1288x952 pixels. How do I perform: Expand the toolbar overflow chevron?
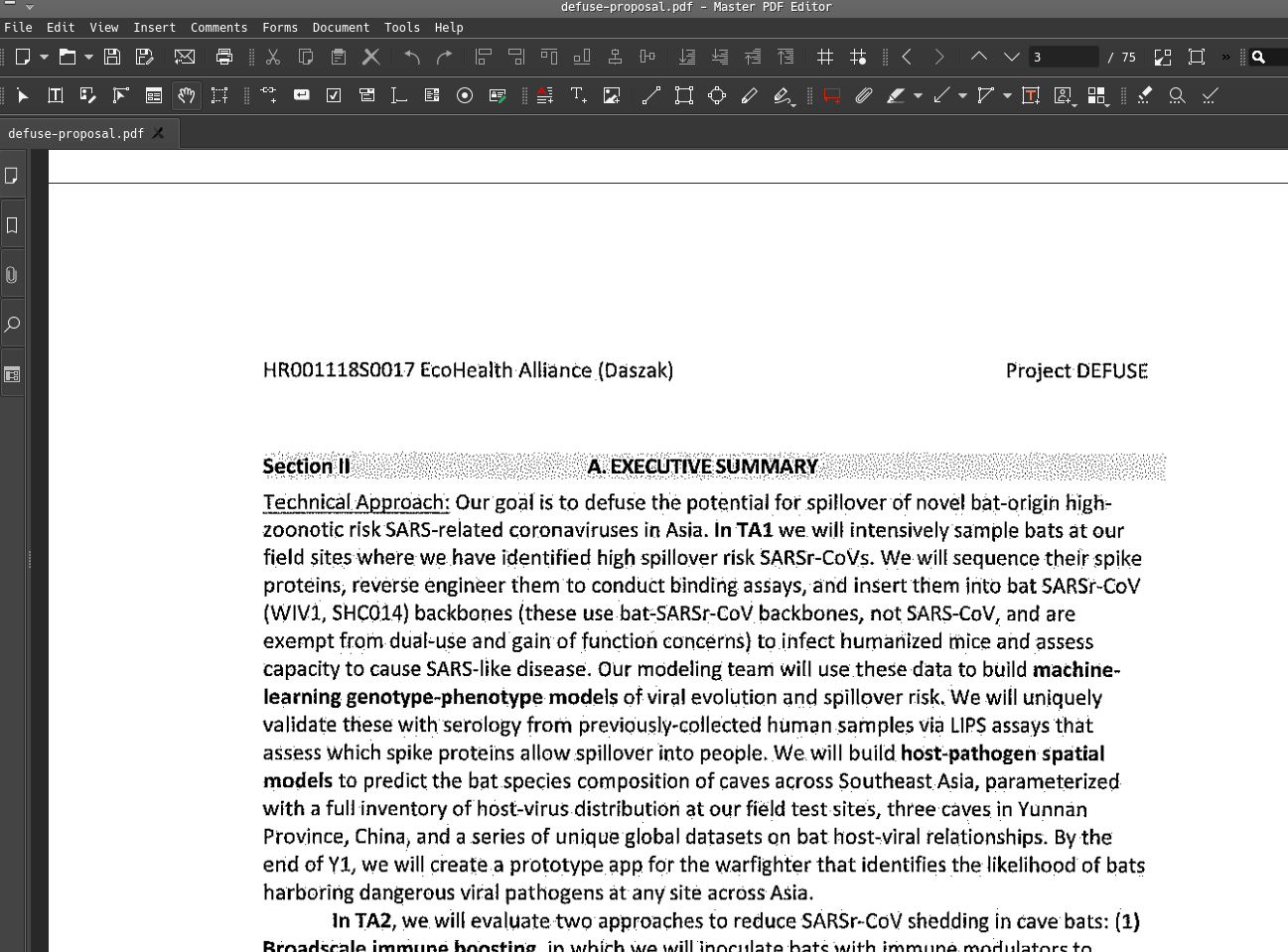pyautogui.click(x=1226, y=57)
